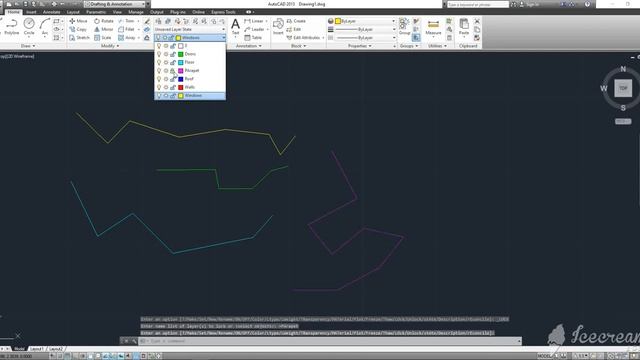
Task: Click the TOP face of ViewCube
Action: click(x=623, y=88)
